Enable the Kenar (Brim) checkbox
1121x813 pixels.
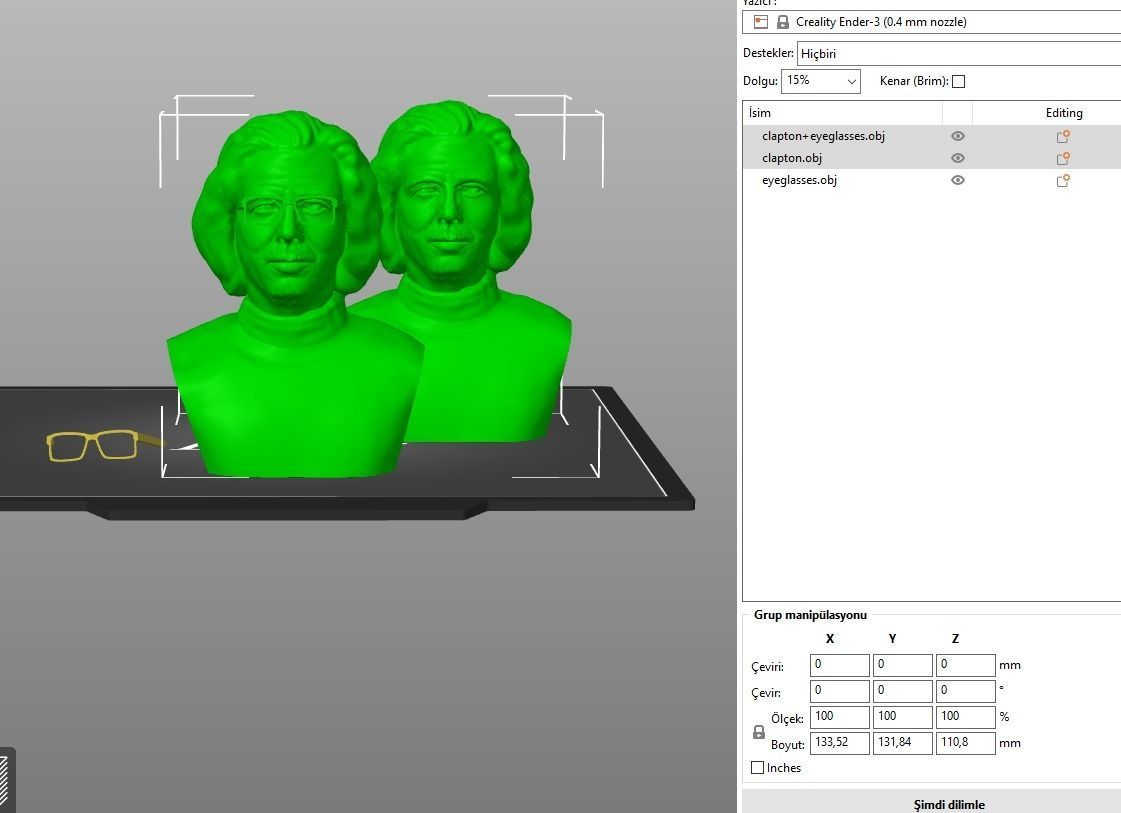pyautogui.click(x=959, y=82)
